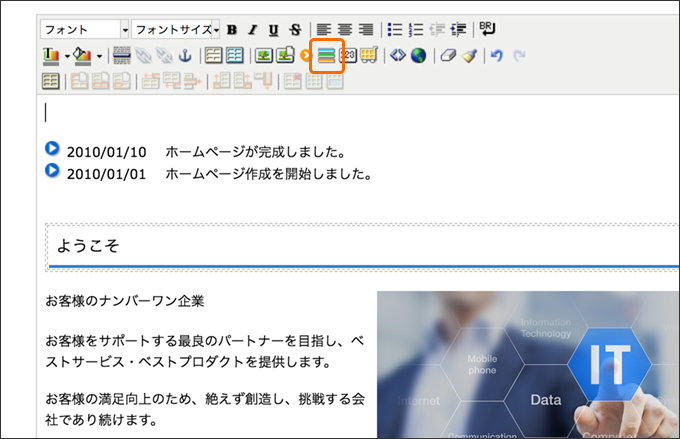Insert BR line break

pyautogui.click(x=487, y=29)
